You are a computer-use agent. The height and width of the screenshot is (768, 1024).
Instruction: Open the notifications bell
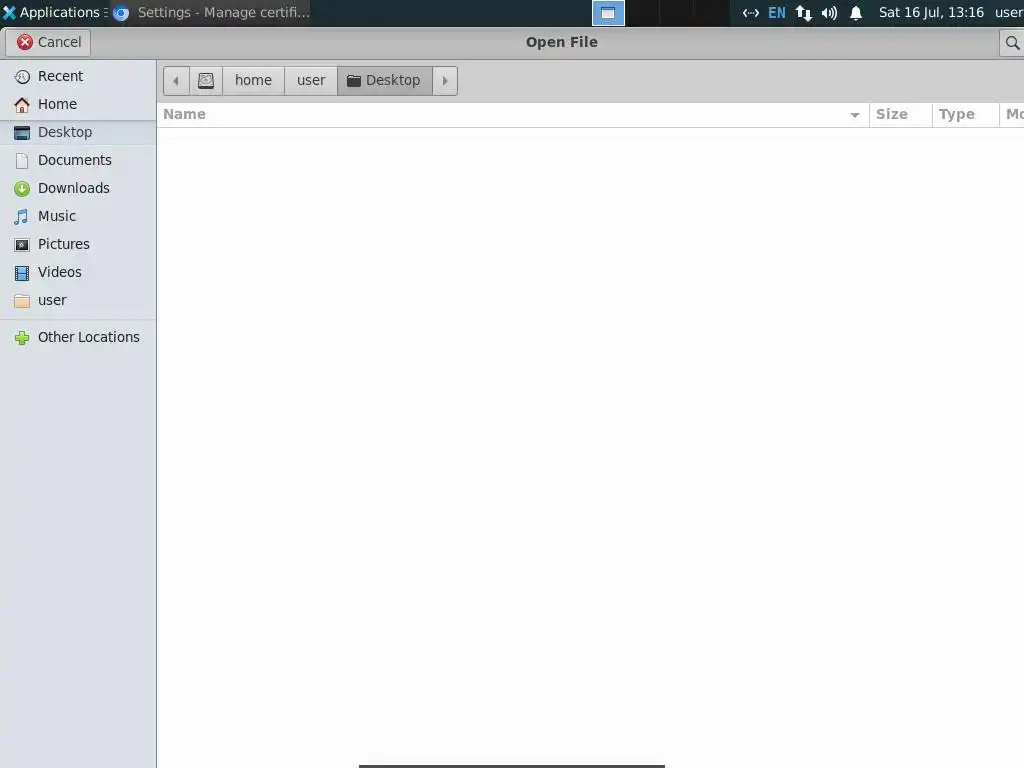(856, 13)
